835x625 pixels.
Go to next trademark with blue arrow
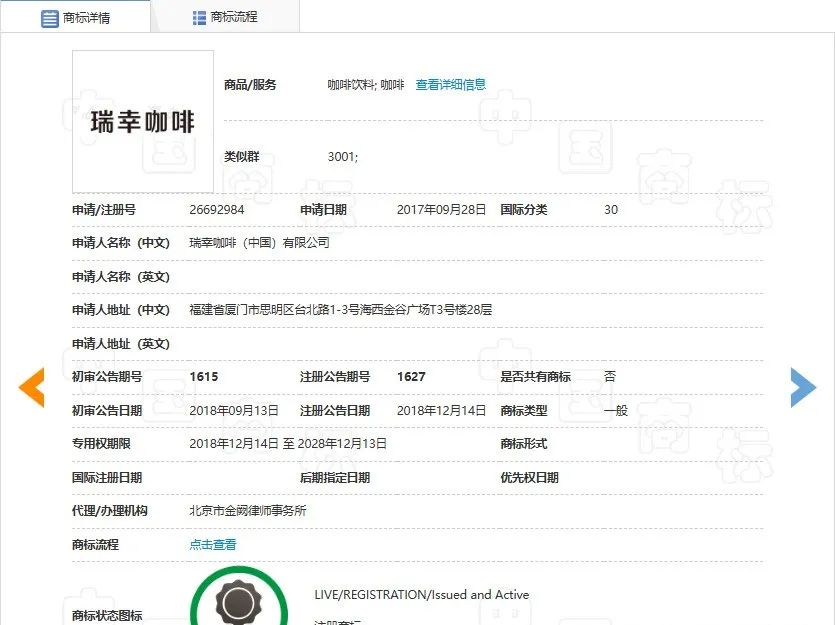click(x=803, y=388)
